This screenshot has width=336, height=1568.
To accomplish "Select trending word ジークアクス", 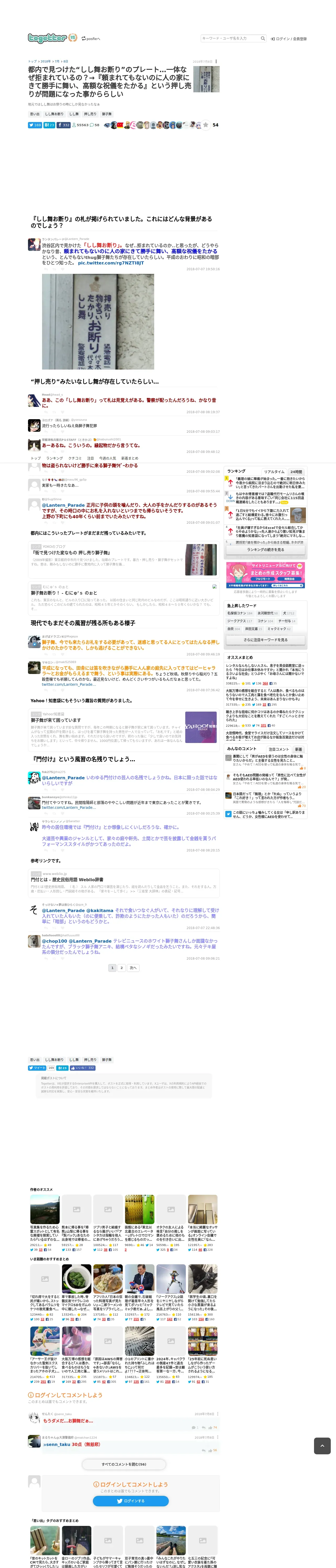I will click(x=240, y=621).
